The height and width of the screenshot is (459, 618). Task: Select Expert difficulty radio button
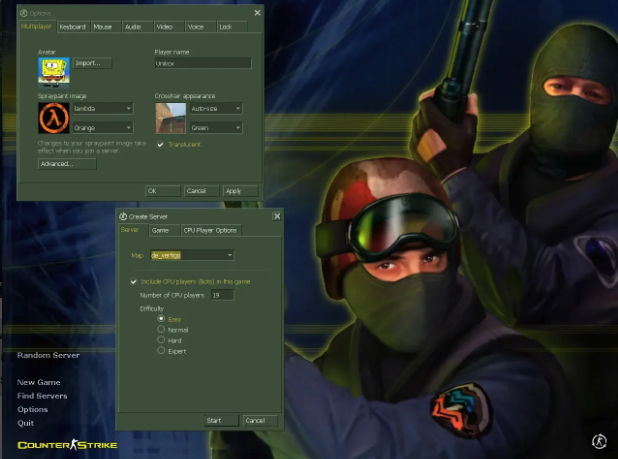tap(161, 351)
